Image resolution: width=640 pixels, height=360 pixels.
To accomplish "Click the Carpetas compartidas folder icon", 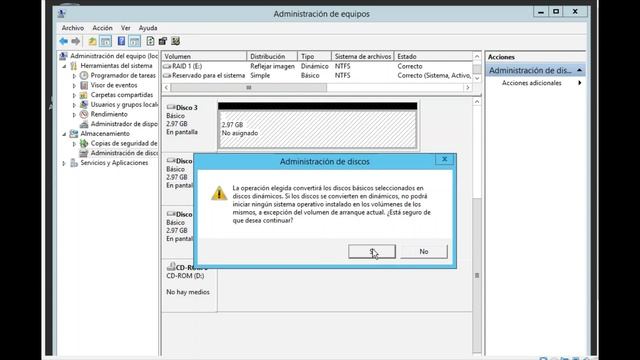I will point(84,95).
